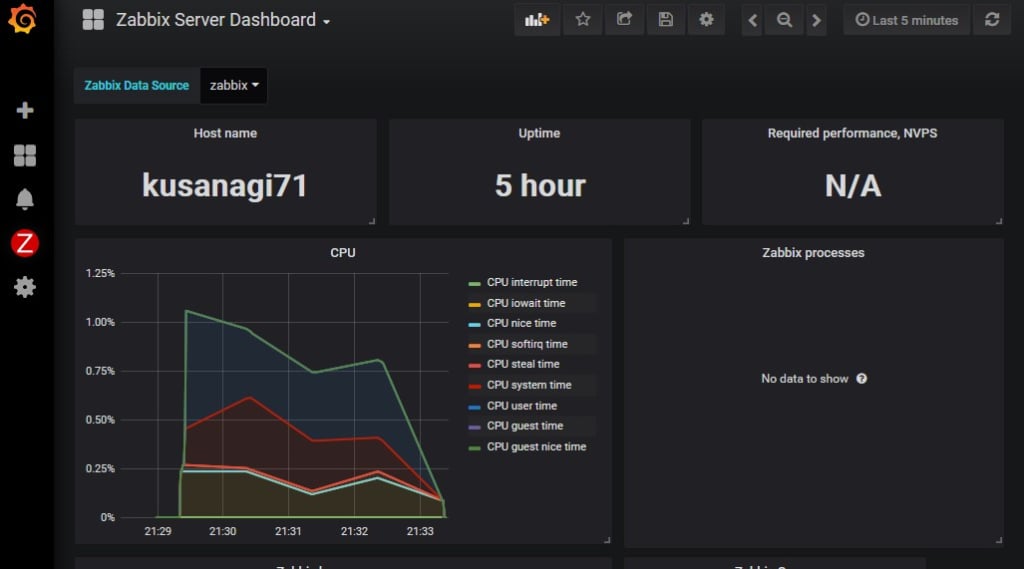Screen dimensions: 1024x569
Task: Open the Host name panel title menu
Action: coord(225,133)
